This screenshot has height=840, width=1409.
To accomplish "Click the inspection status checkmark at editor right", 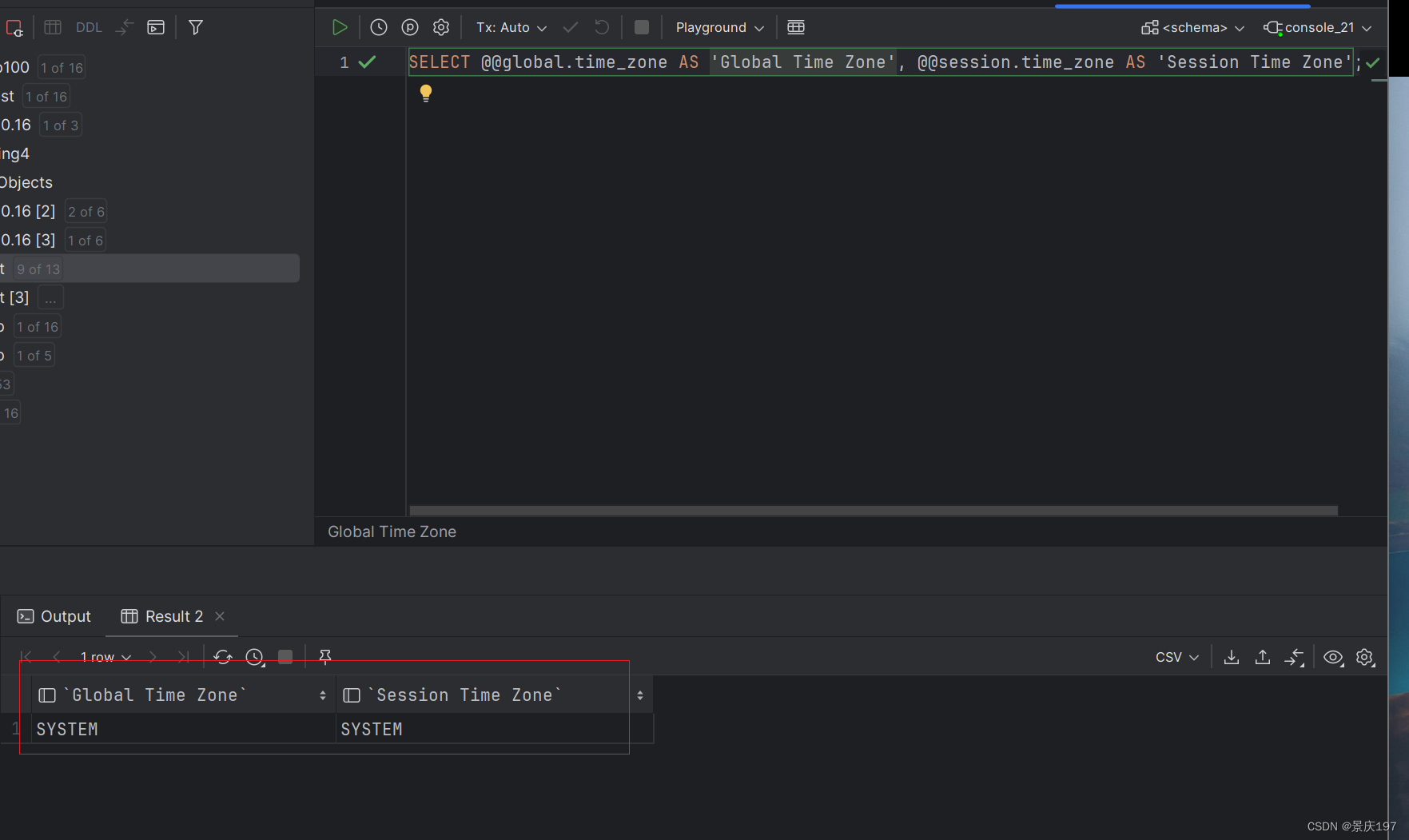I will click(x=1372, y=62).
